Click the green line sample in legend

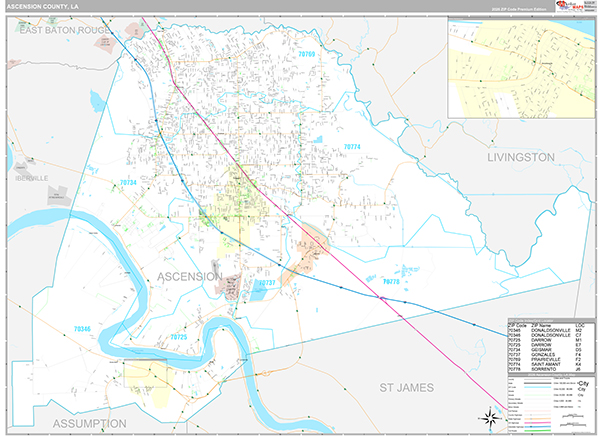point(537,431)
